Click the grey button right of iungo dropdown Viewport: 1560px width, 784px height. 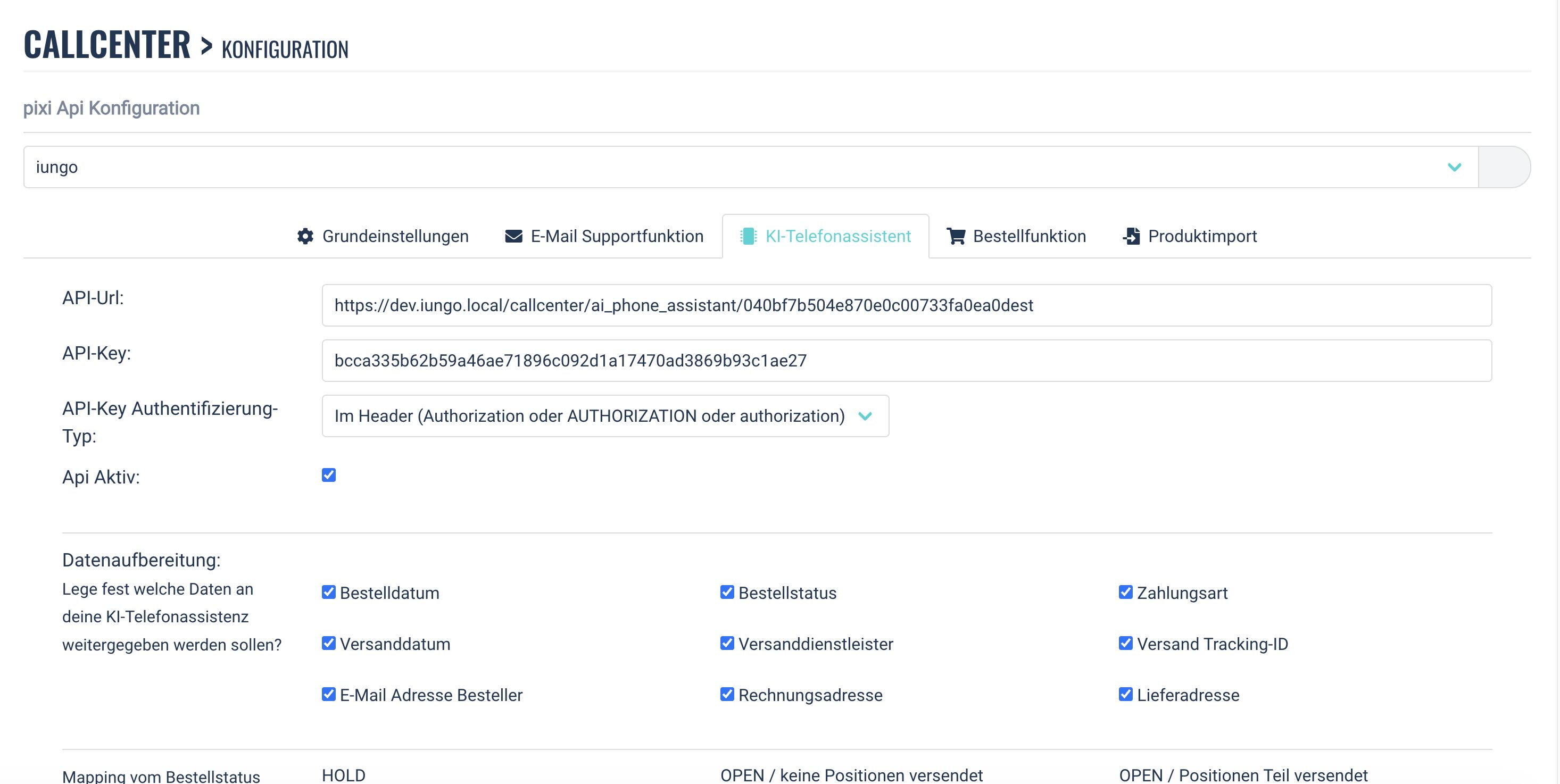click(1504, 167)
